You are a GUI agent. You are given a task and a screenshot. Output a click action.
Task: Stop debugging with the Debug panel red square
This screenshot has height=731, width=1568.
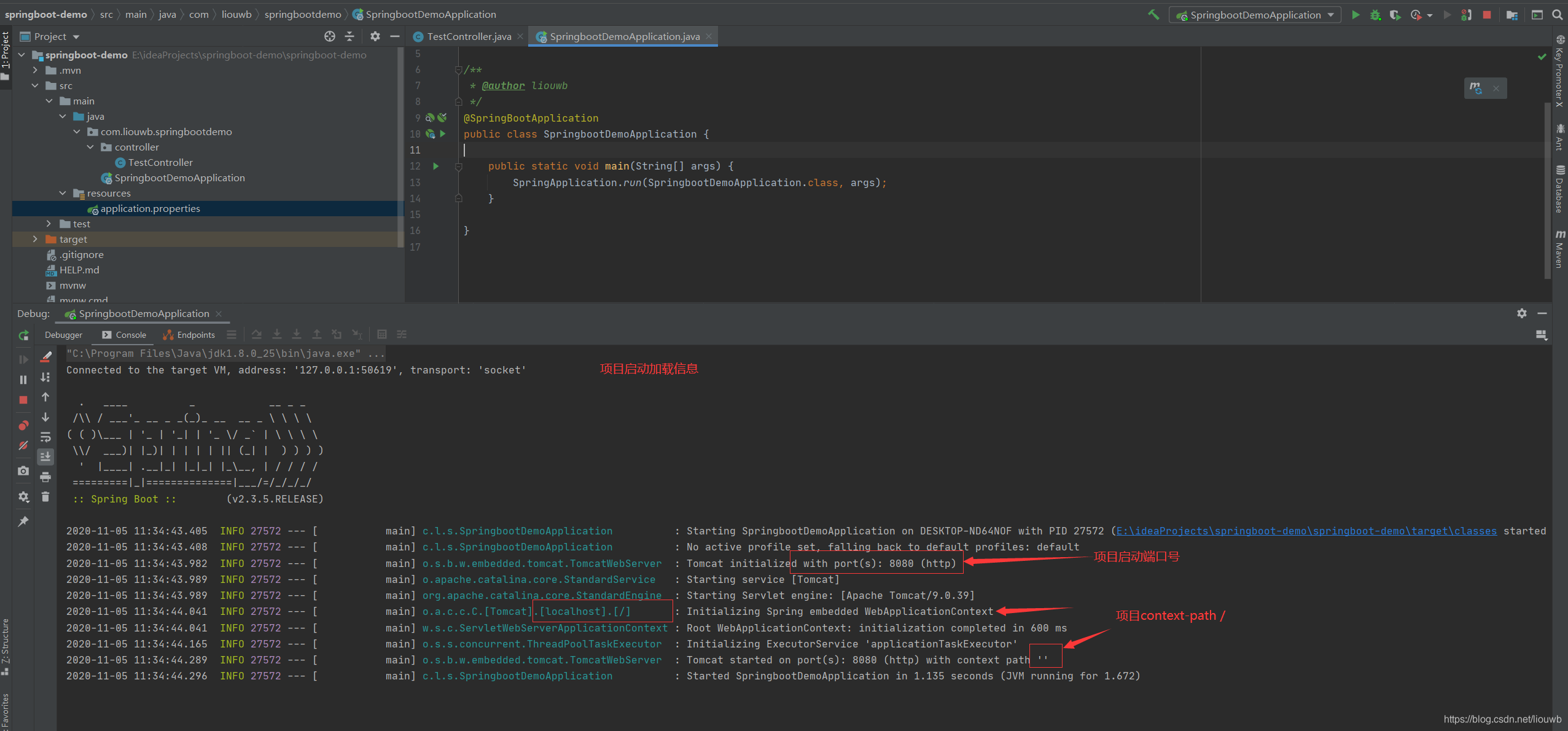tap(23, 400)
